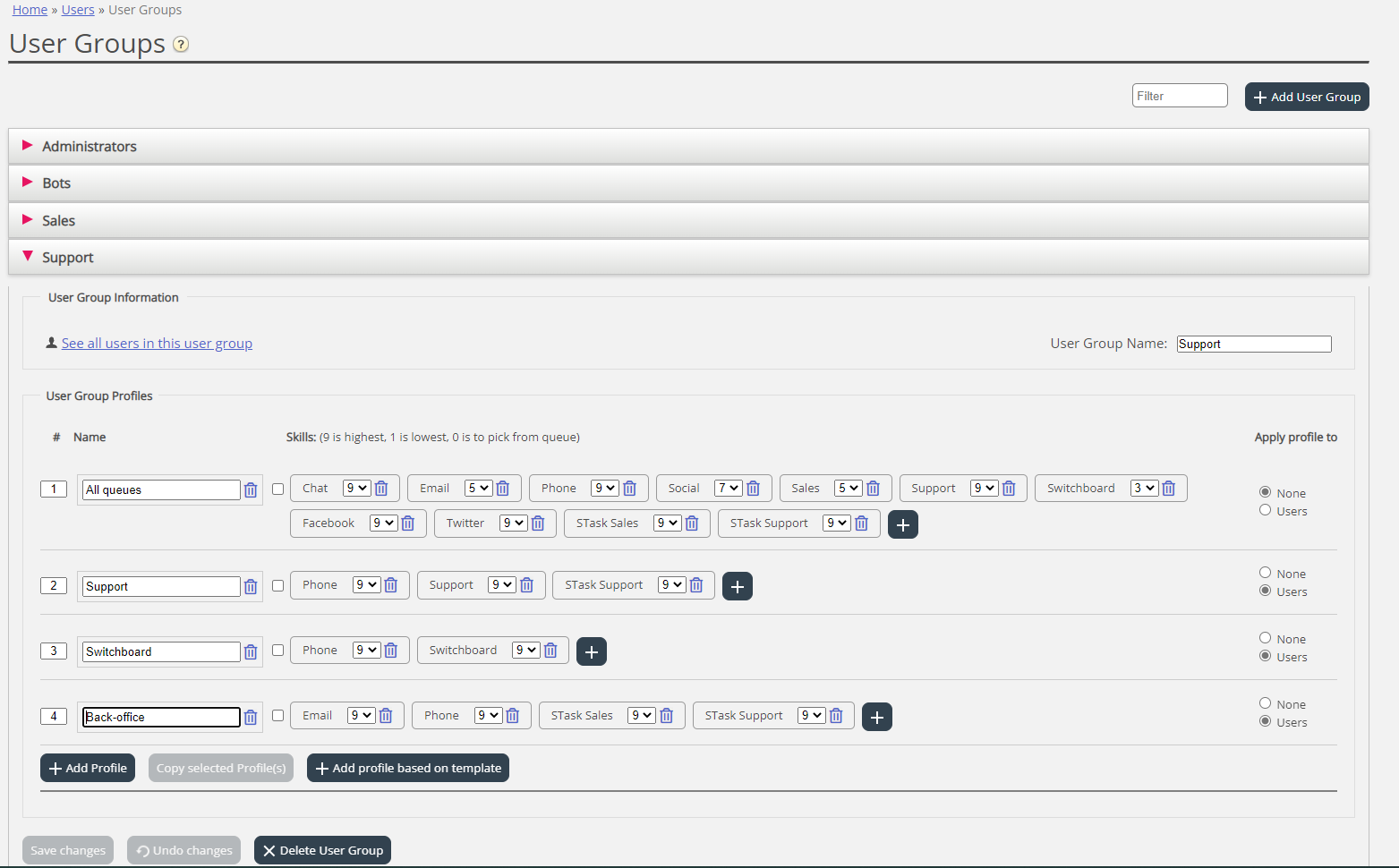Viewport: 1399px width, 868px height.
Task: Add a skill to the Support profile
Action: pyautogui.click(x=737, y=587)
